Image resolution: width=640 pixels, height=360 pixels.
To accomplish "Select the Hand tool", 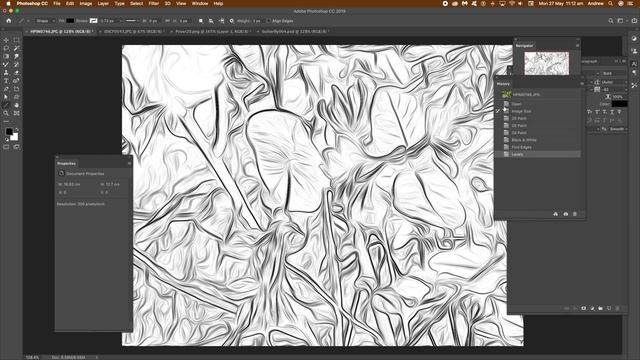I will coord(16,105).
